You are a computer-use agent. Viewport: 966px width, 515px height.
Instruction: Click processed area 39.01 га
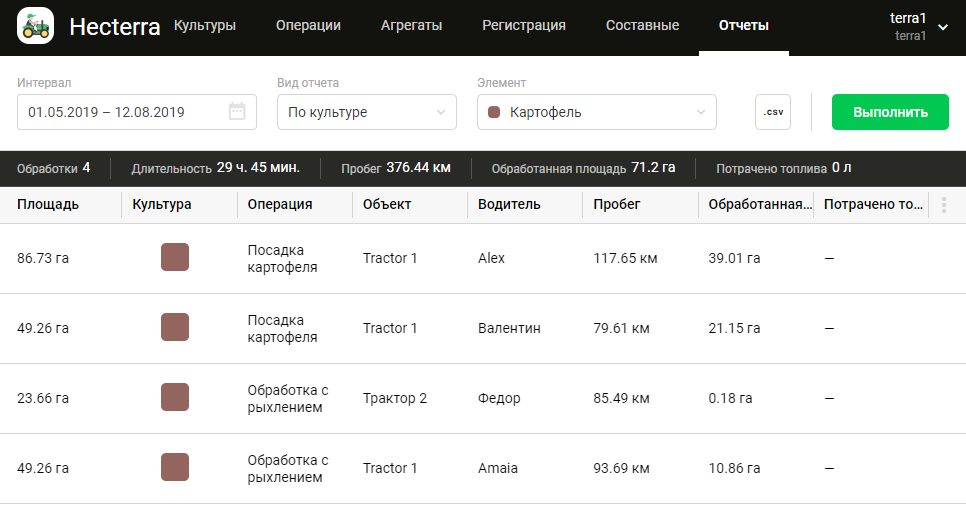(x=734, y=258)
